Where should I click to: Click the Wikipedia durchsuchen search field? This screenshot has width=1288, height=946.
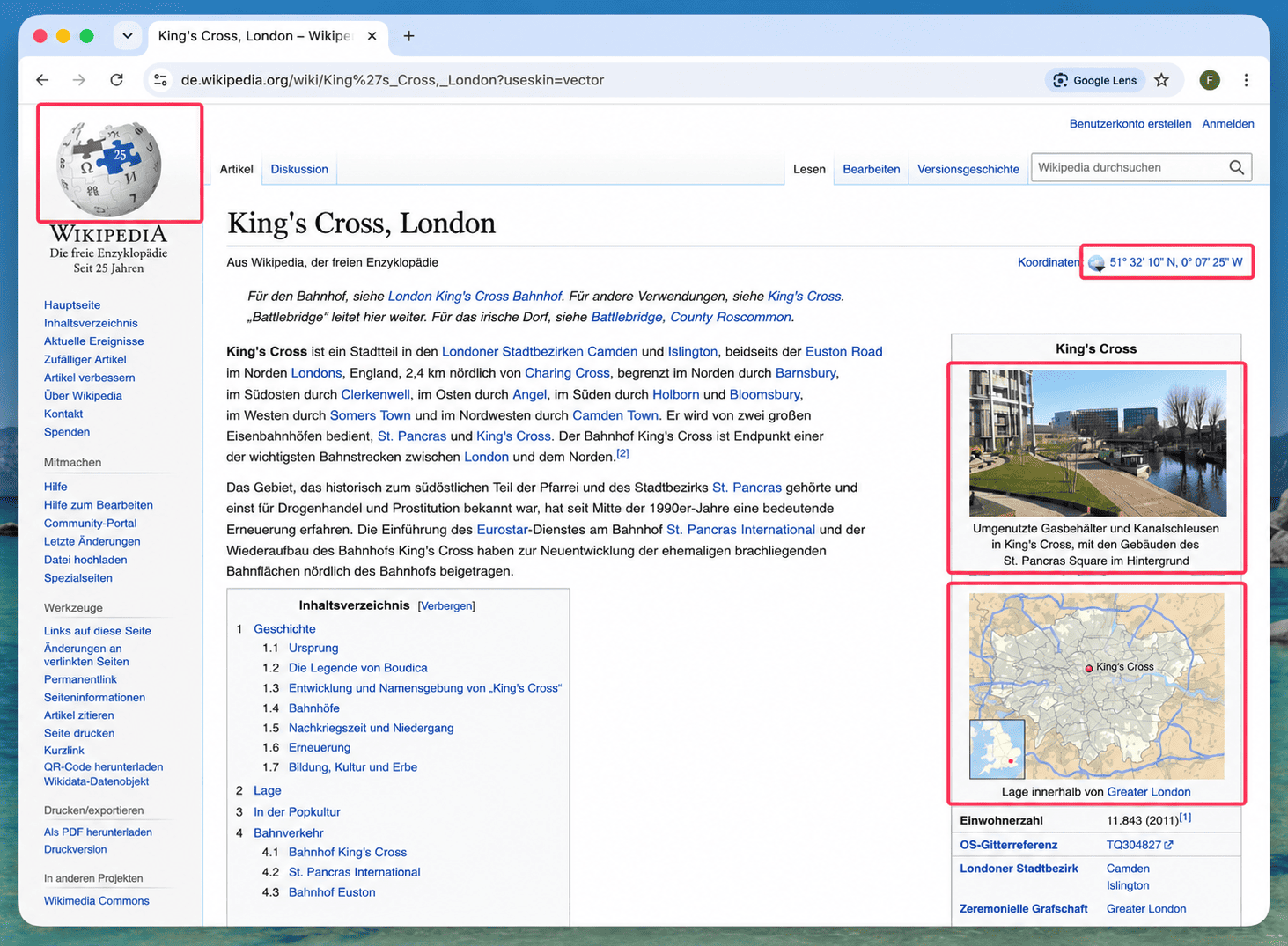click(1130, 167)
